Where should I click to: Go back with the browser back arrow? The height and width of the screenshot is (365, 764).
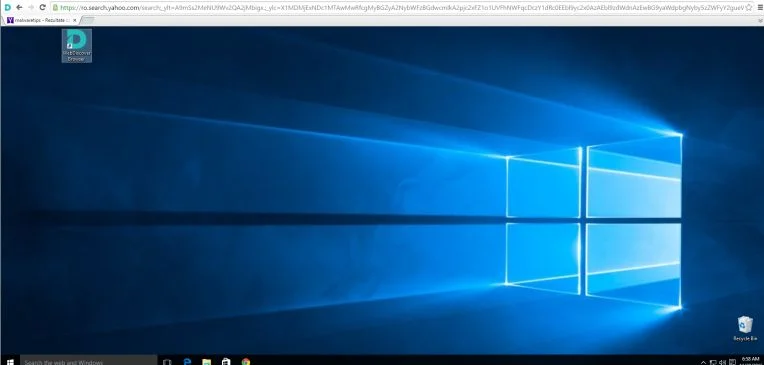[19, 8]
